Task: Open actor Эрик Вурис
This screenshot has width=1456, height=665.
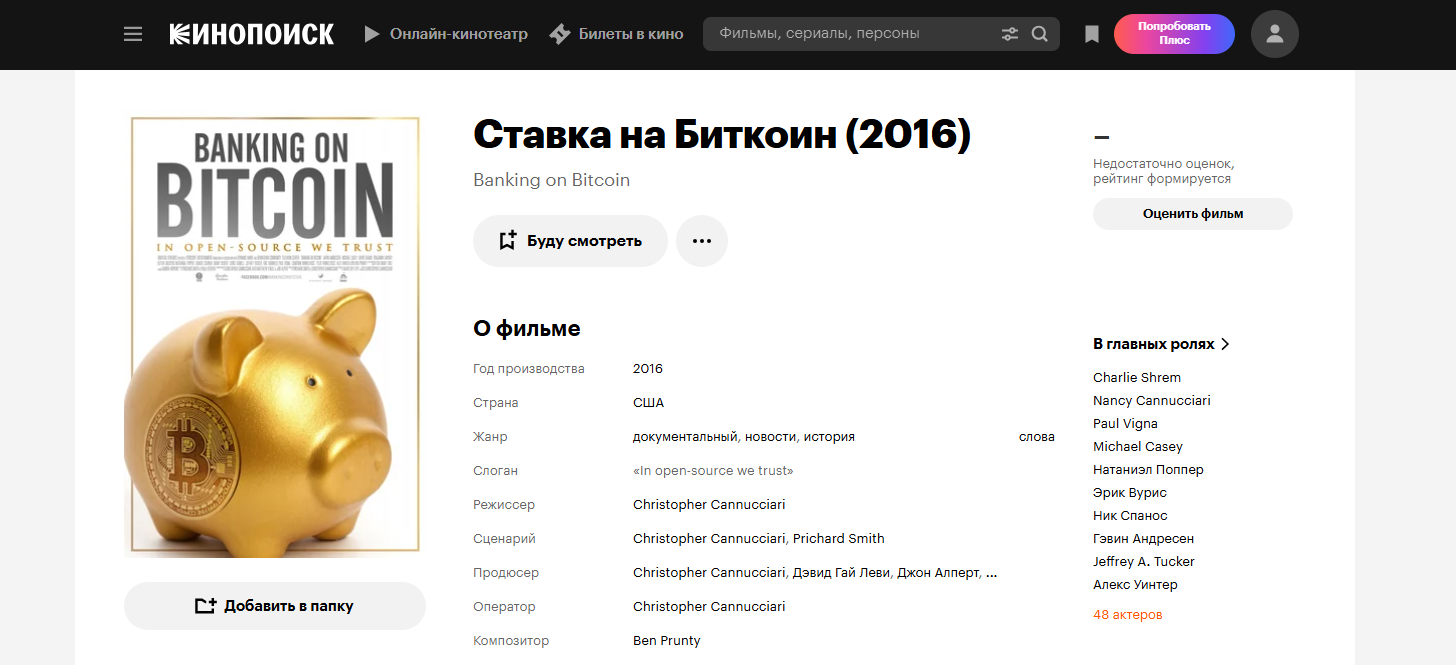Action: (x=1130, y=493)
